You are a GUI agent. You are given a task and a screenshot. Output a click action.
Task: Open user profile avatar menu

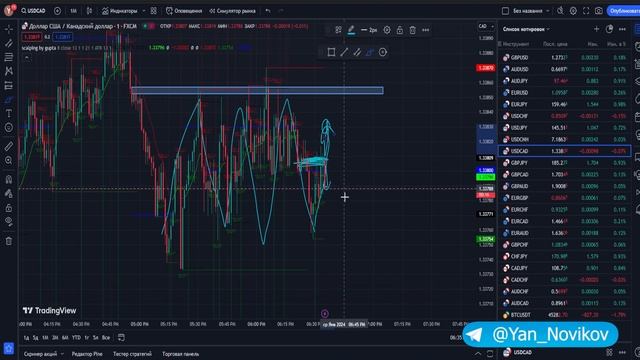pos(9,10)
